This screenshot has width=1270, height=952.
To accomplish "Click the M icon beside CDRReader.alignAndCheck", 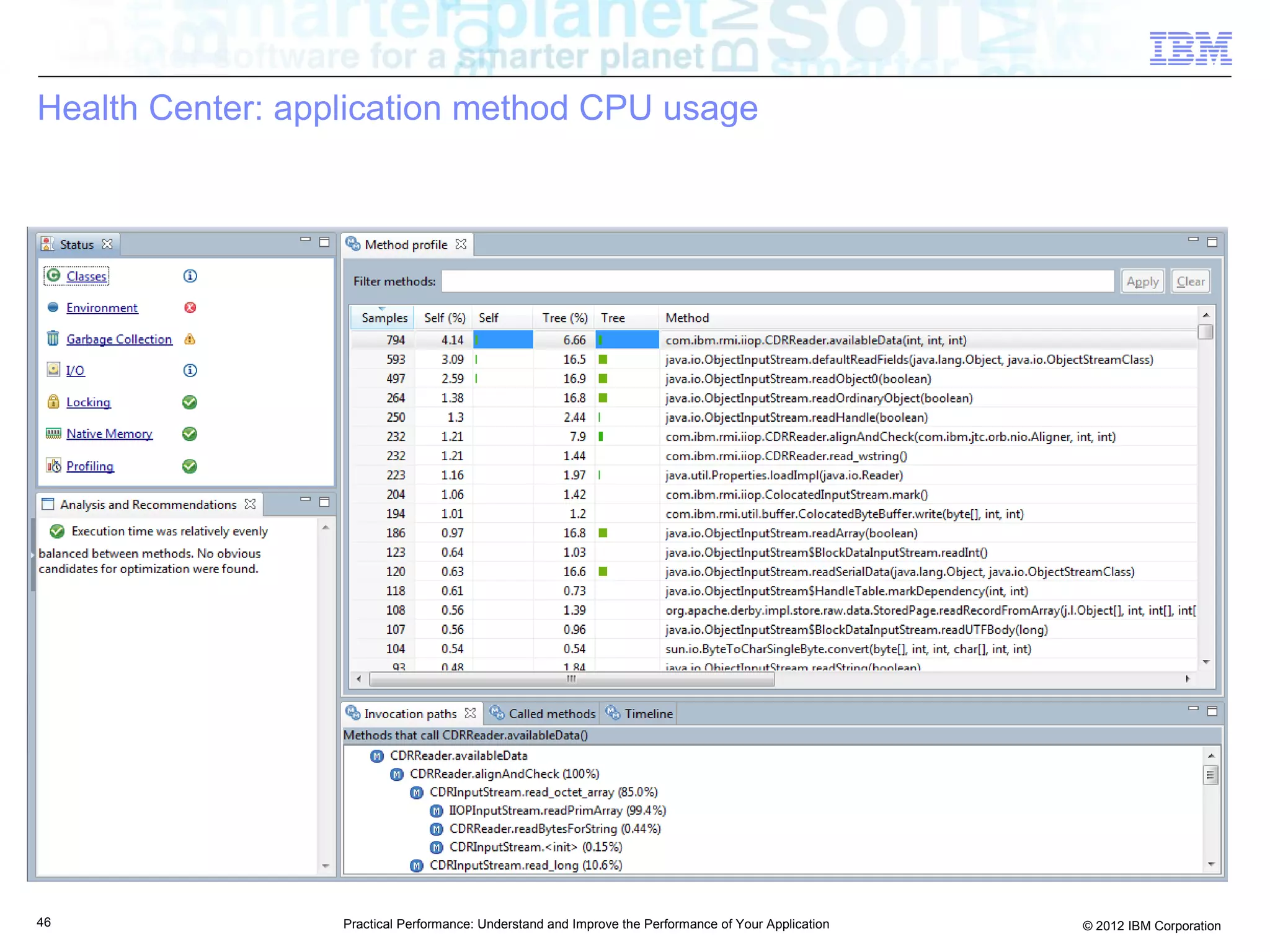I will click(x=397, y=774).
